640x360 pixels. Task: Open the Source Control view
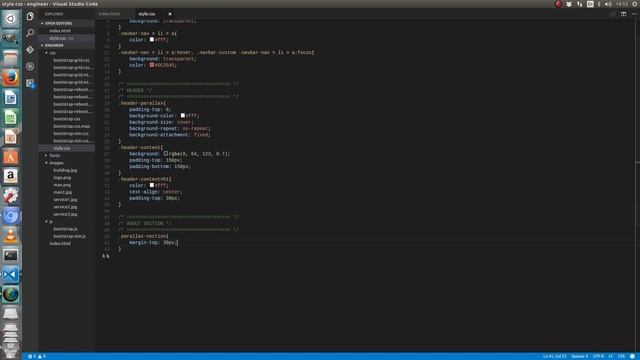tap(30, 49)
